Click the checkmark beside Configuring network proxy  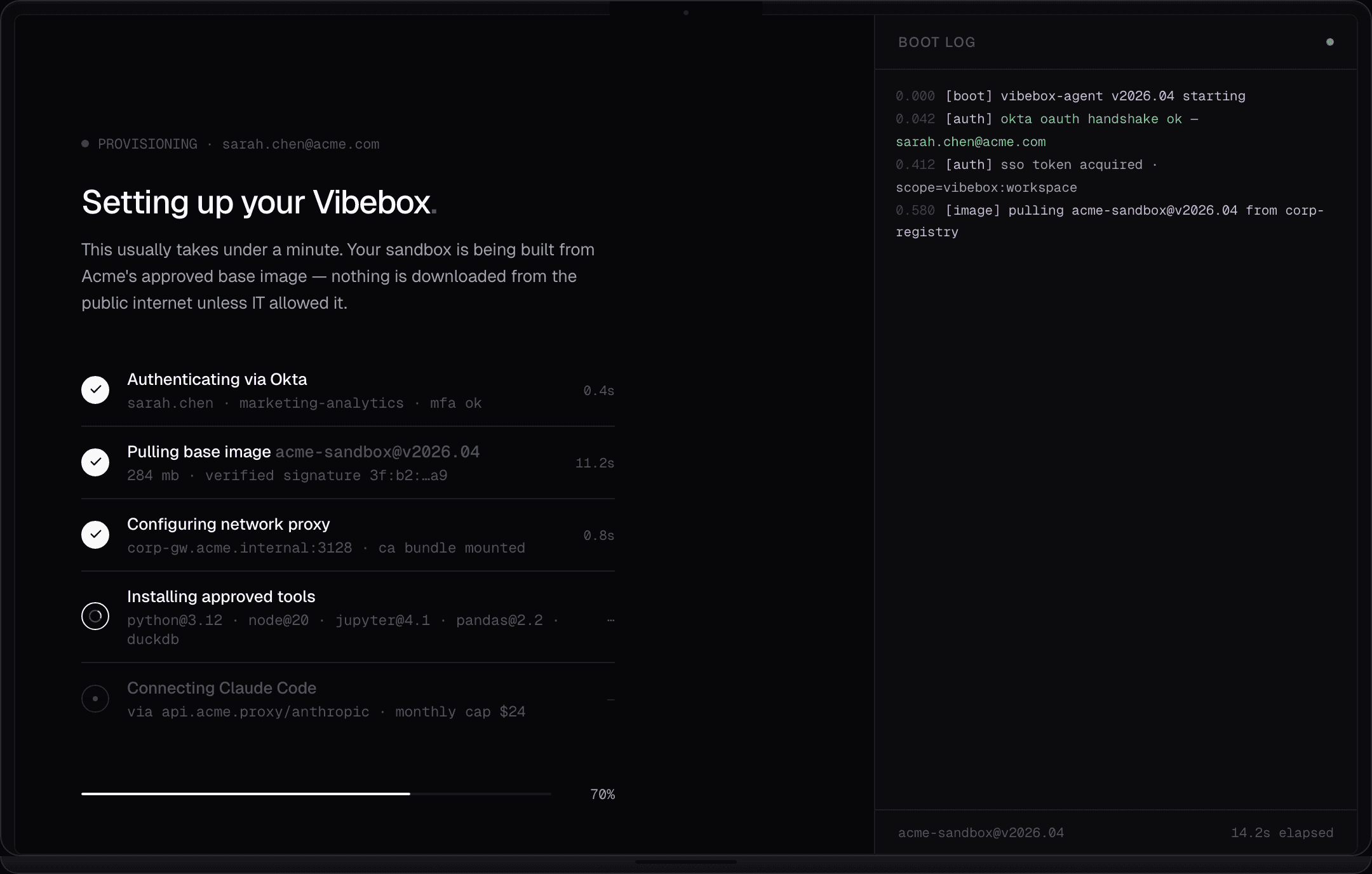point(95,535)
